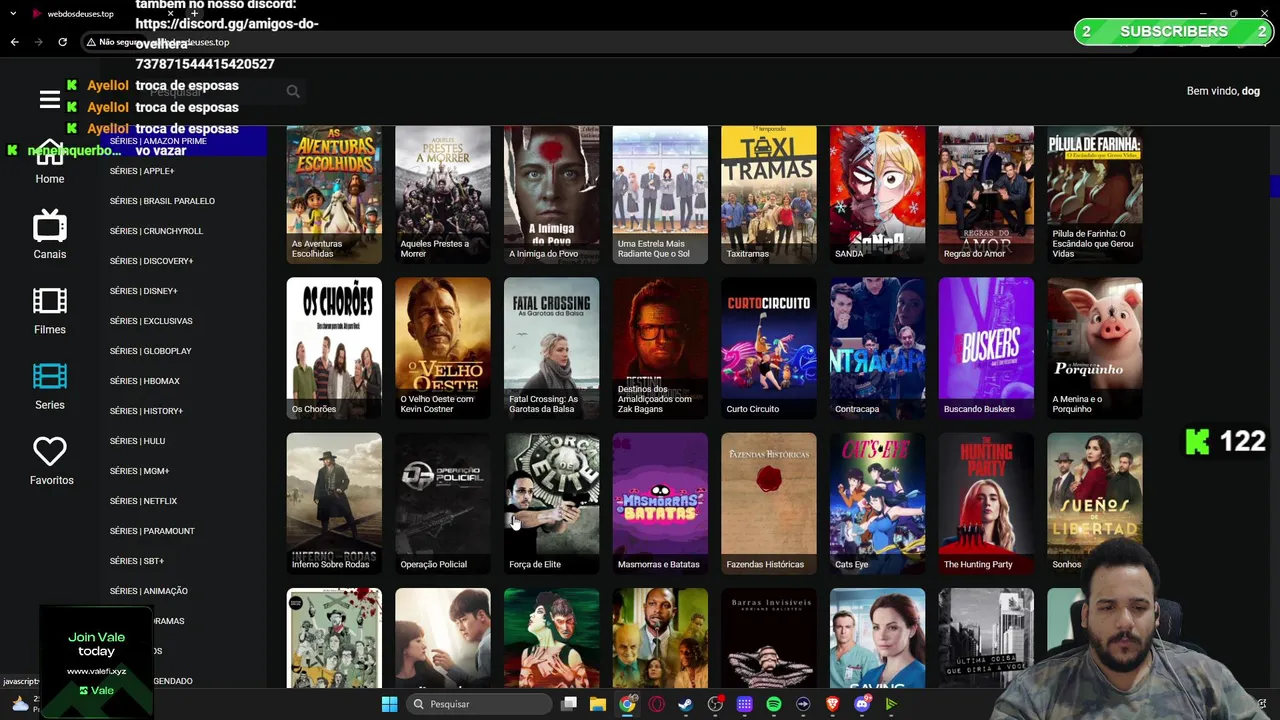Open Pílula de Farinha poster
1280x720 pixels.
1095,194
